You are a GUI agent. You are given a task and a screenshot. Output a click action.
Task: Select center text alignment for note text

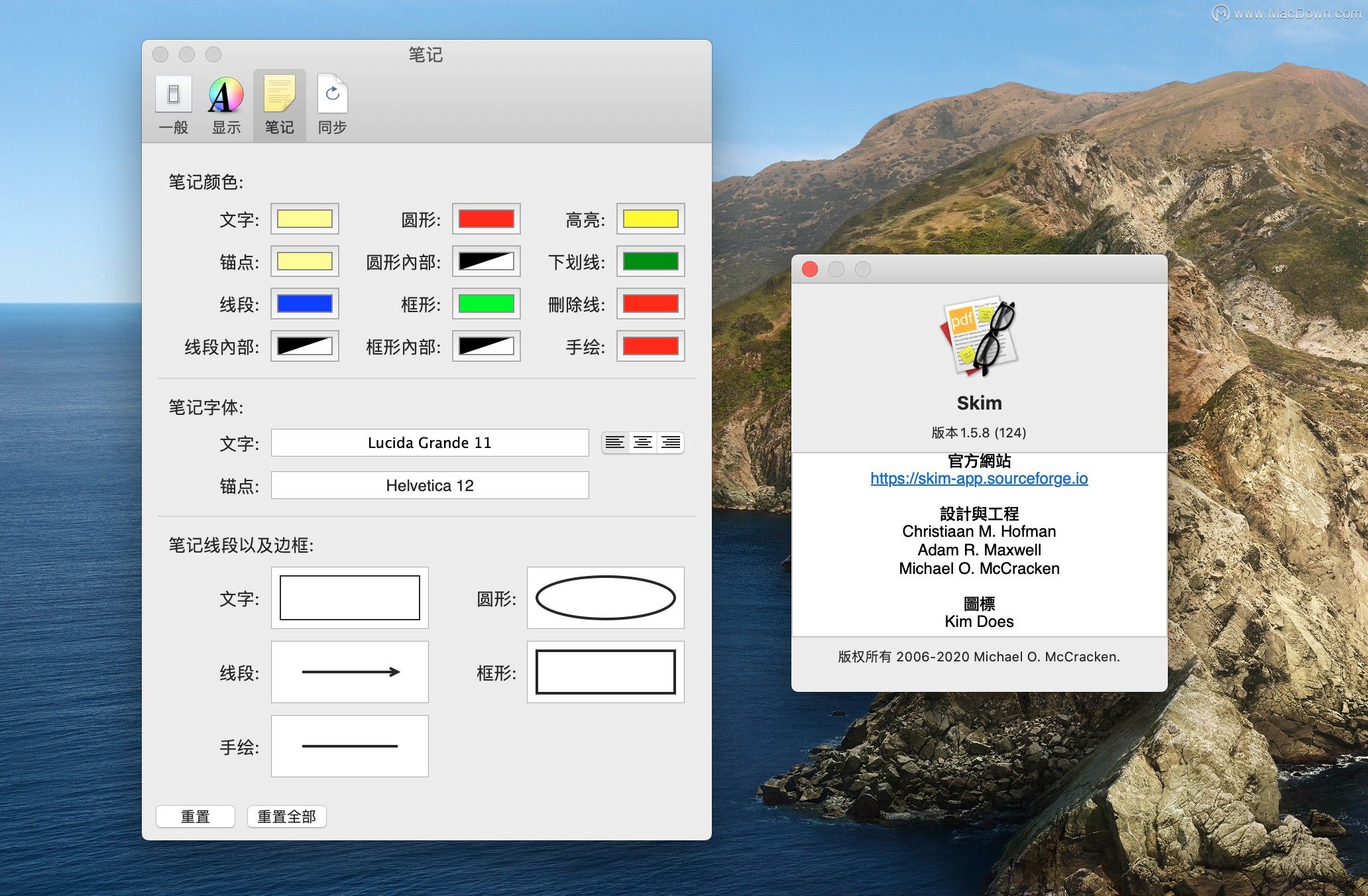click(642, 443)
